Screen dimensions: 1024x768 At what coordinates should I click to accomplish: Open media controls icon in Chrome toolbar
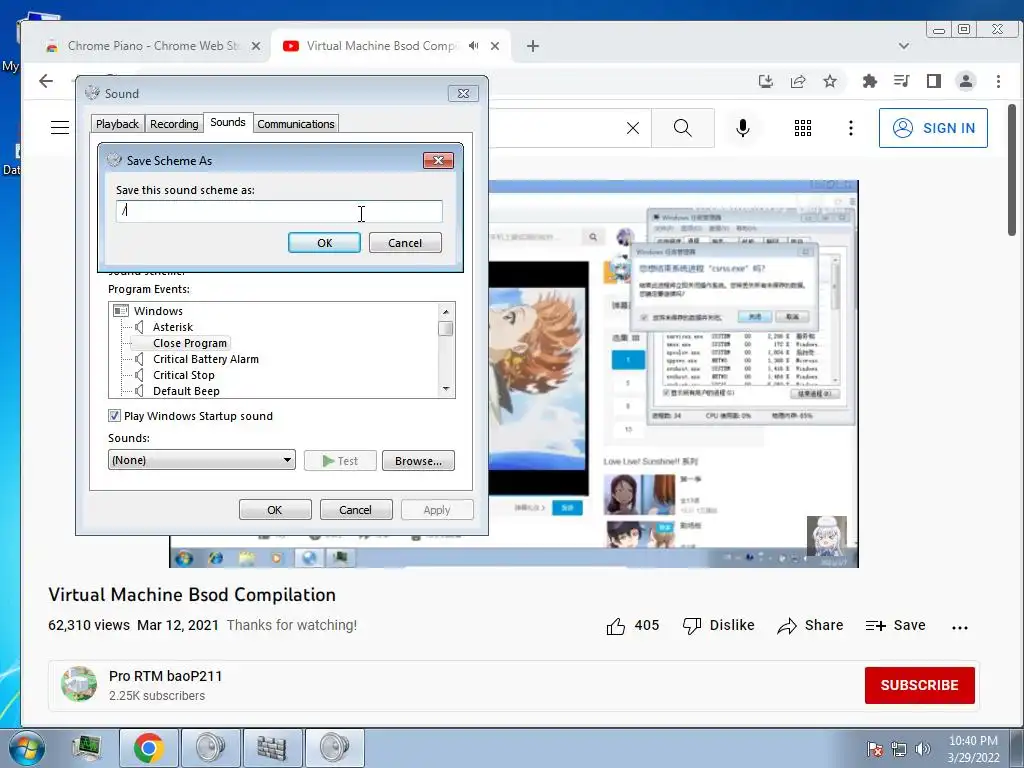[x=901, y=81]
